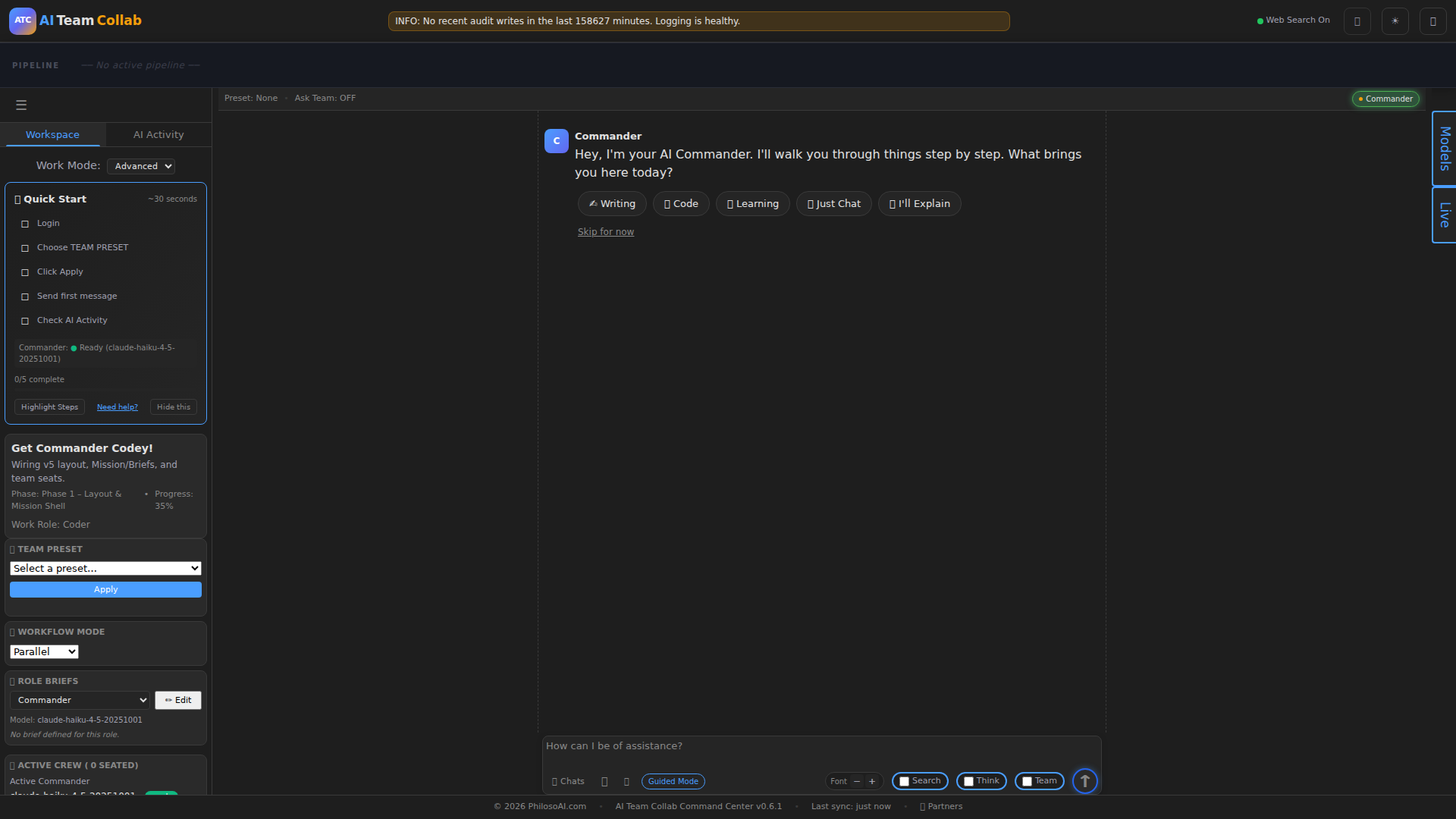Choose the Code quick option
Image resolution: width=1456 pixels, height=819 pixels.
pyautogui.click(x=681, y=204)
